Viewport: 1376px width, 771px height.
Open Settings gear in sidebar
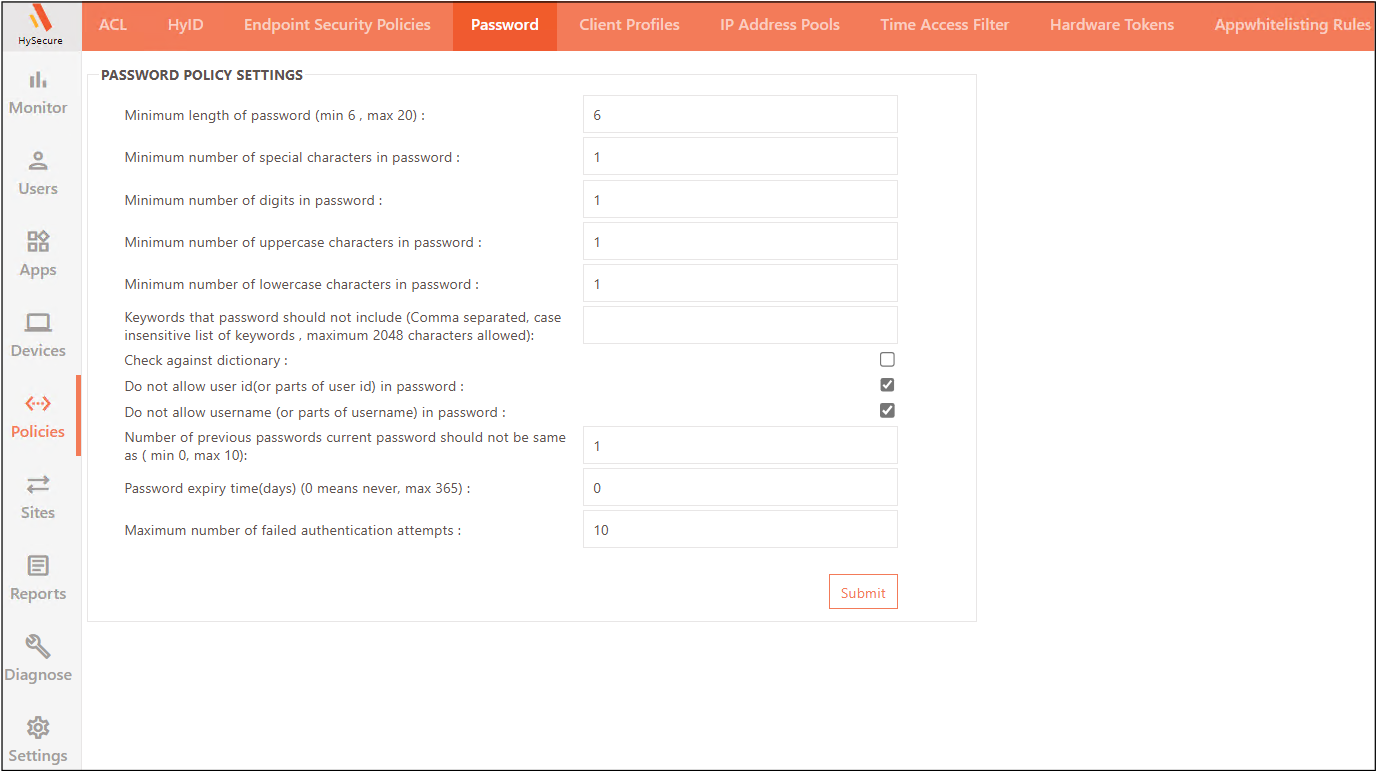coord(38,740)
